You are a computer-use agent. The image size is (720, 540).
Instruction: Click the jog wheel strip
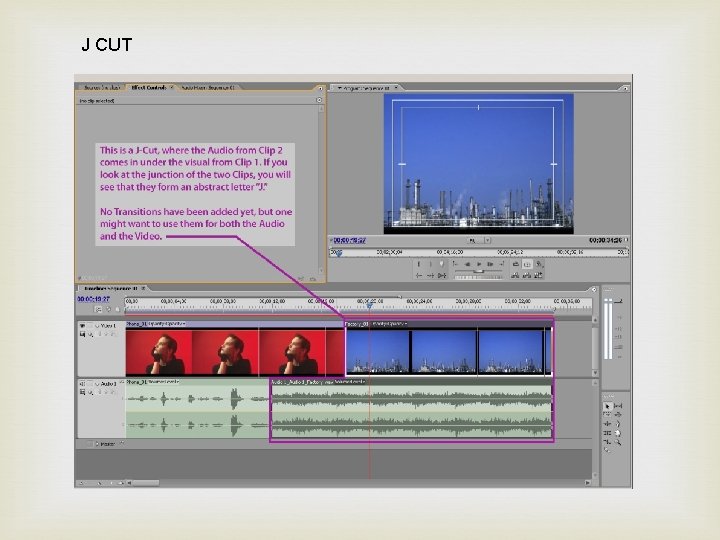tap(478, 277)
